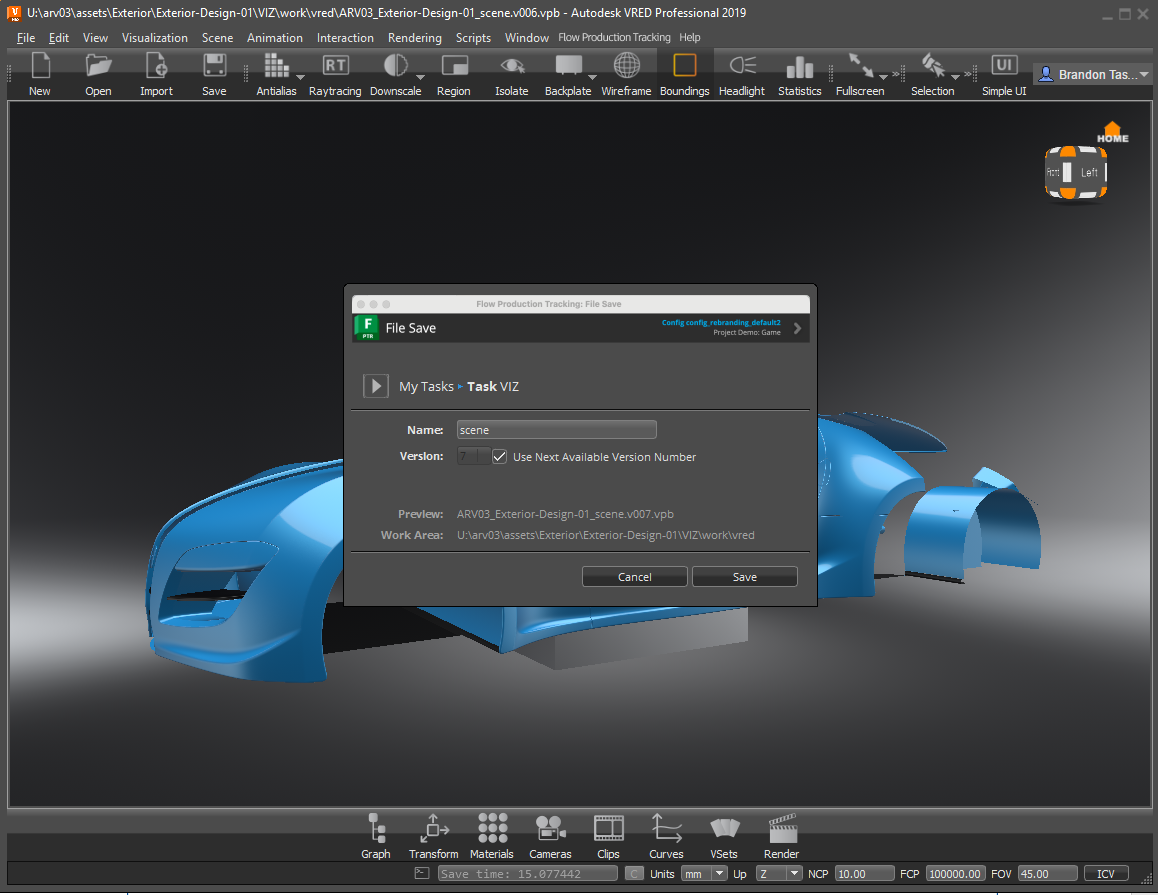Open the Visualization menu

coord(154,38)
